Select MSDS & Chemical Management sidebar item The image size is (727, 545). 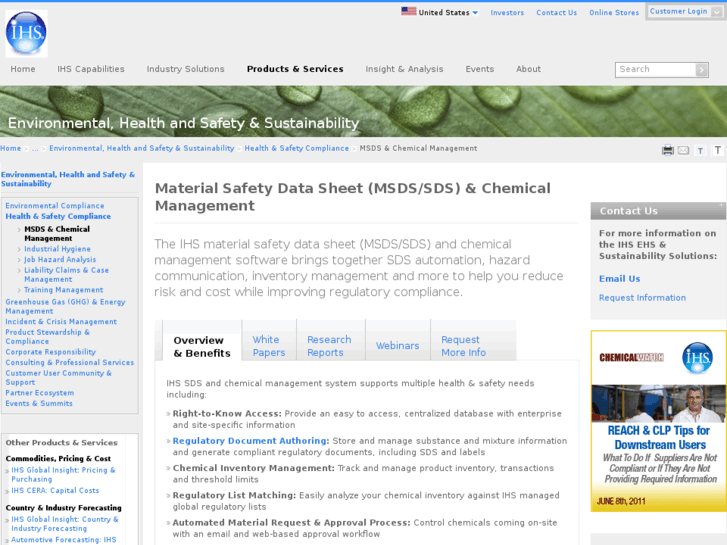click(x=57, y=234)
